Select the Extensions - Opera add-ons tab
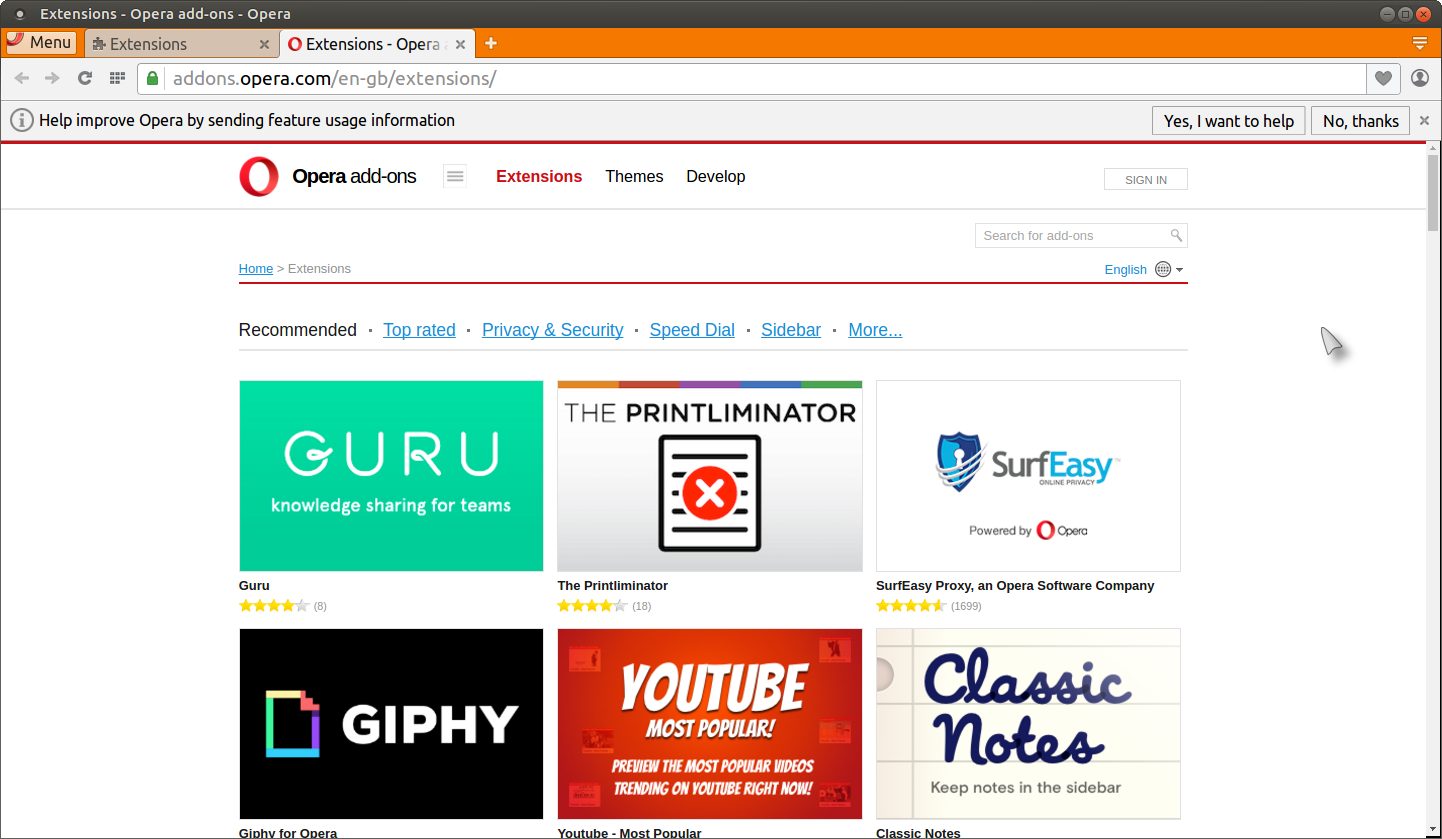1442x839 pixels. pos(378,44)
